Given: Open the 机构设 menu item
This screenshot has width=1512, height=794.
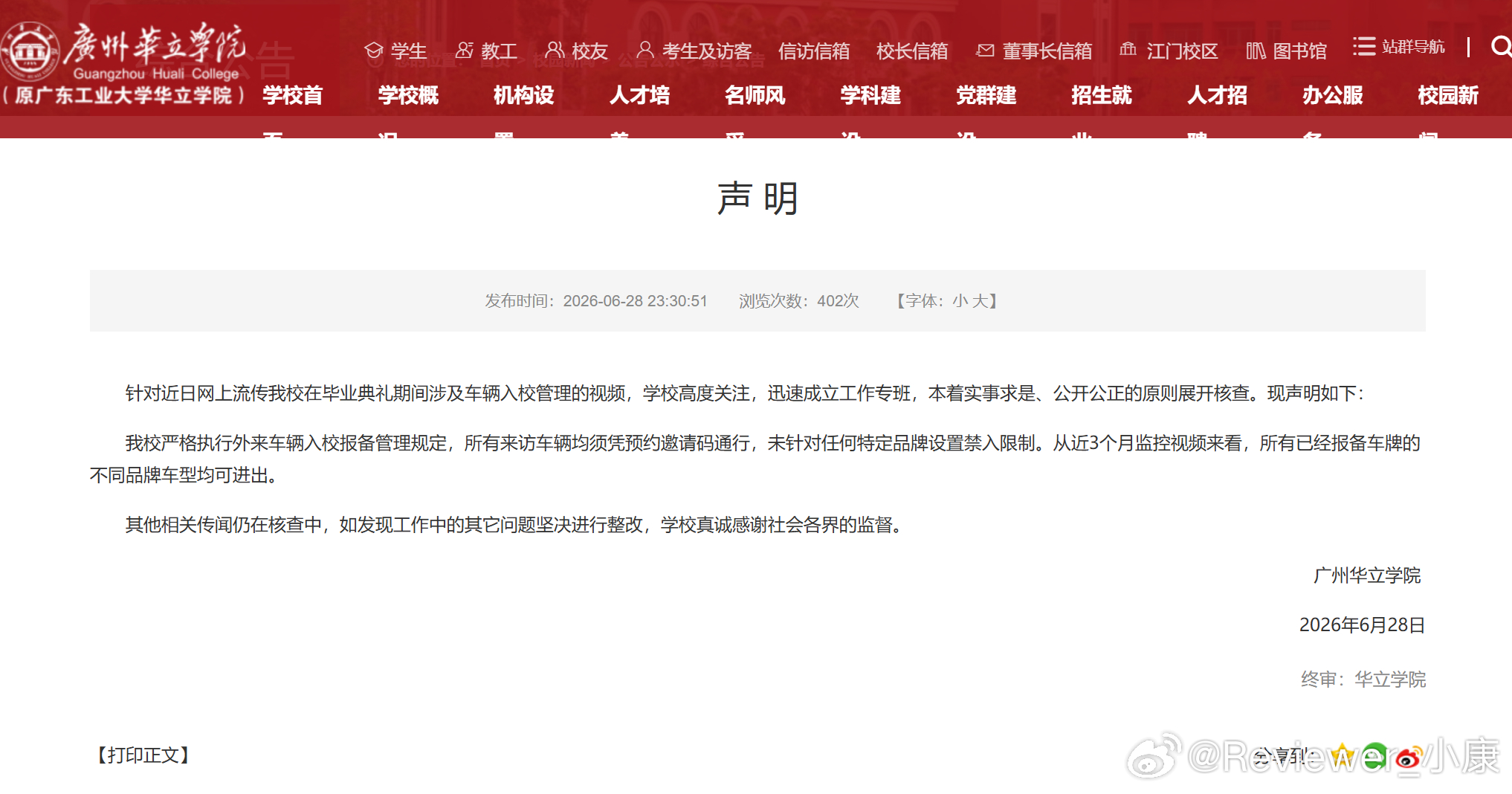Looking at the screenshot, I should point(524,95).
